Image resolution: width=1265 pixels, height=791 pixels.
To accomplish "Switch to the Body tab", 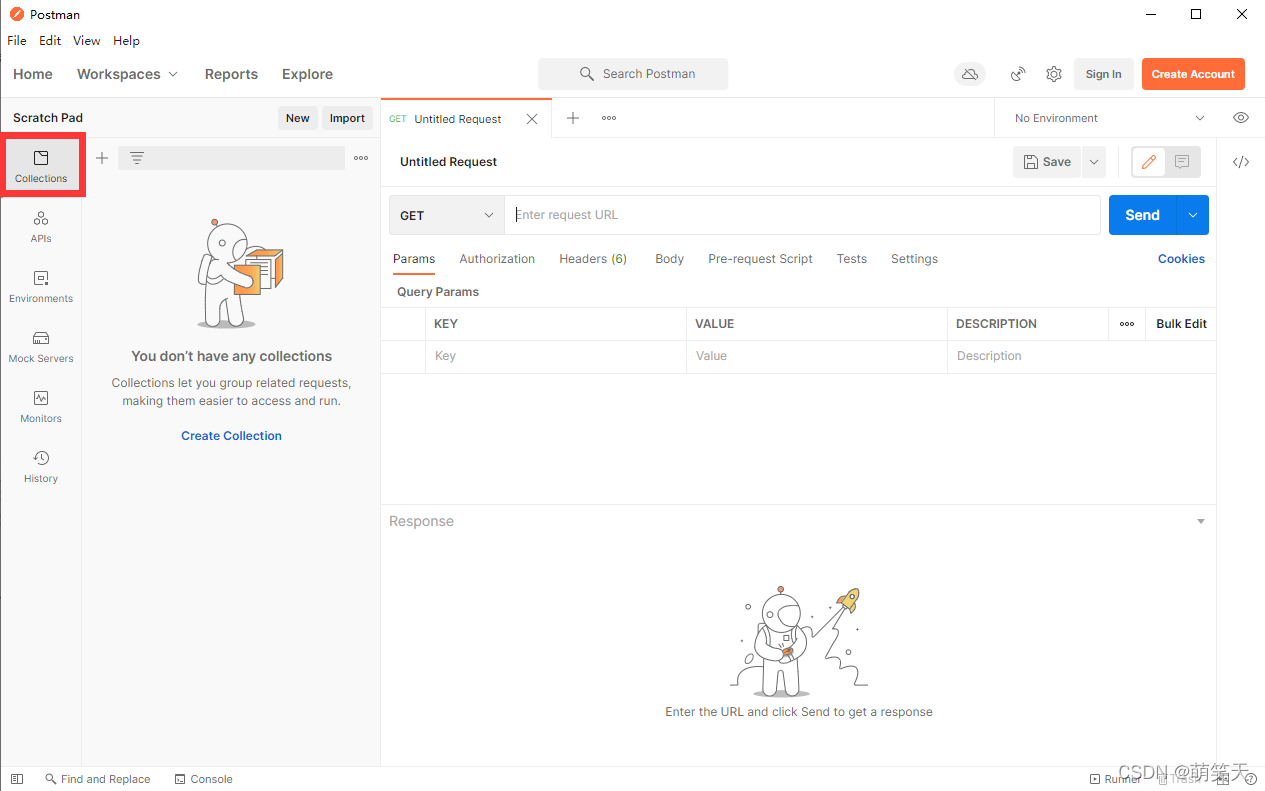I will click(x=669, y=259).
